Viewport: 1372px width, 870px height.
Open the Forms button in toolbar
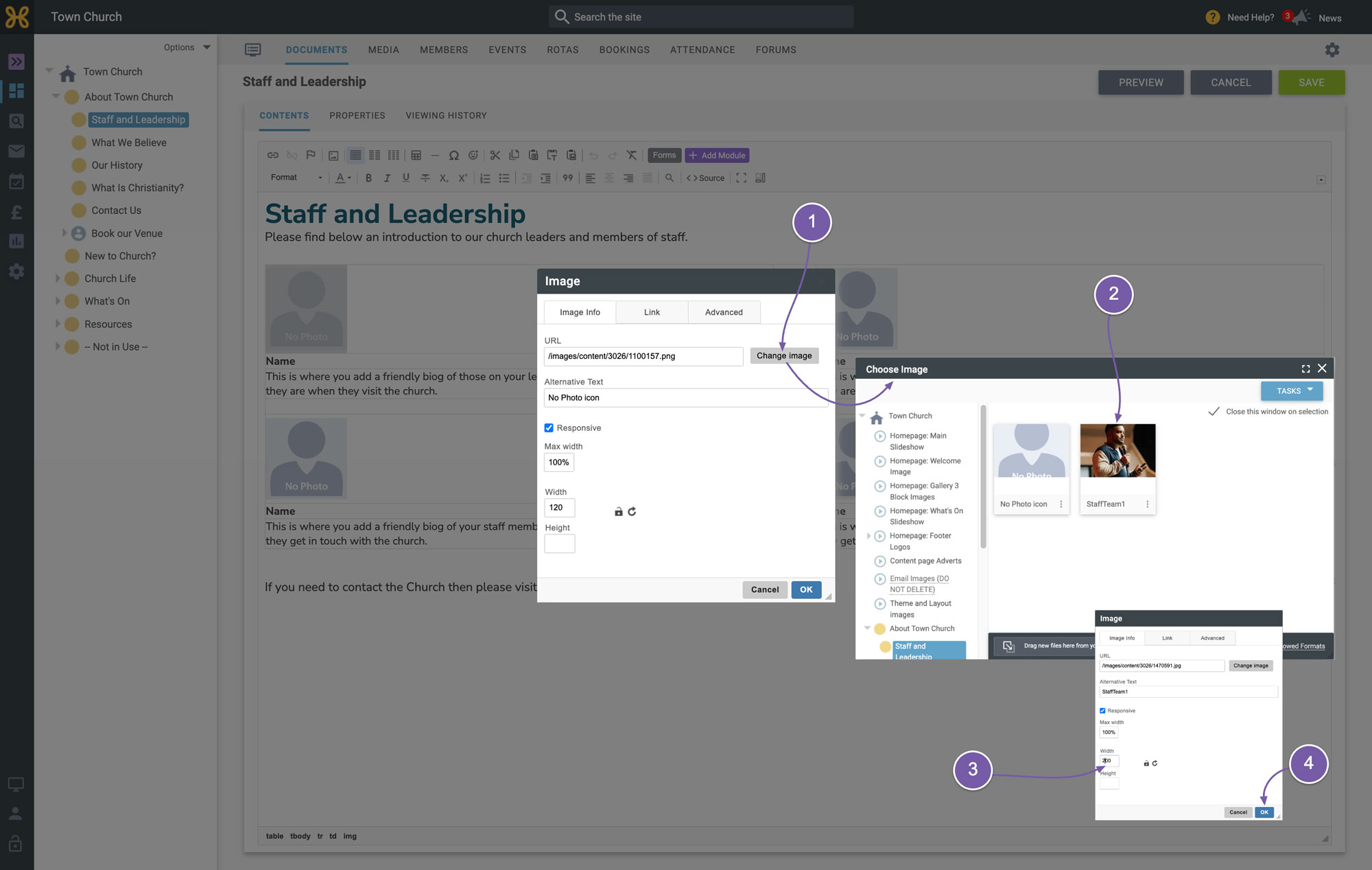coord(664,155)
